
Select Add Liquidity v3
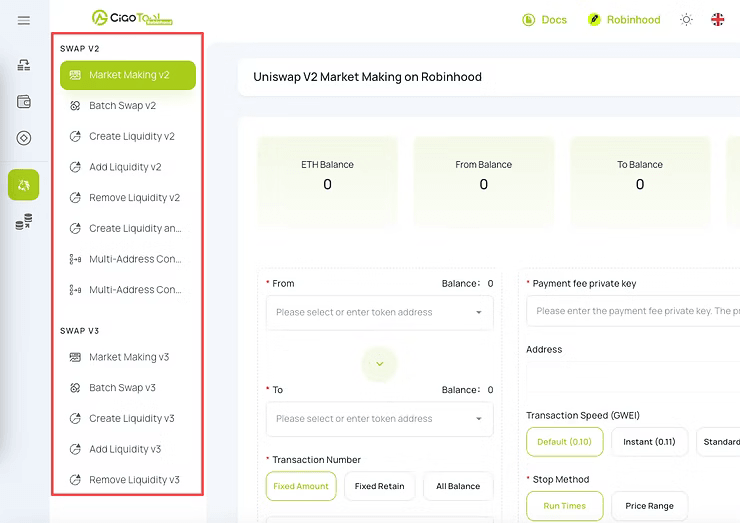tap(128, 449)
